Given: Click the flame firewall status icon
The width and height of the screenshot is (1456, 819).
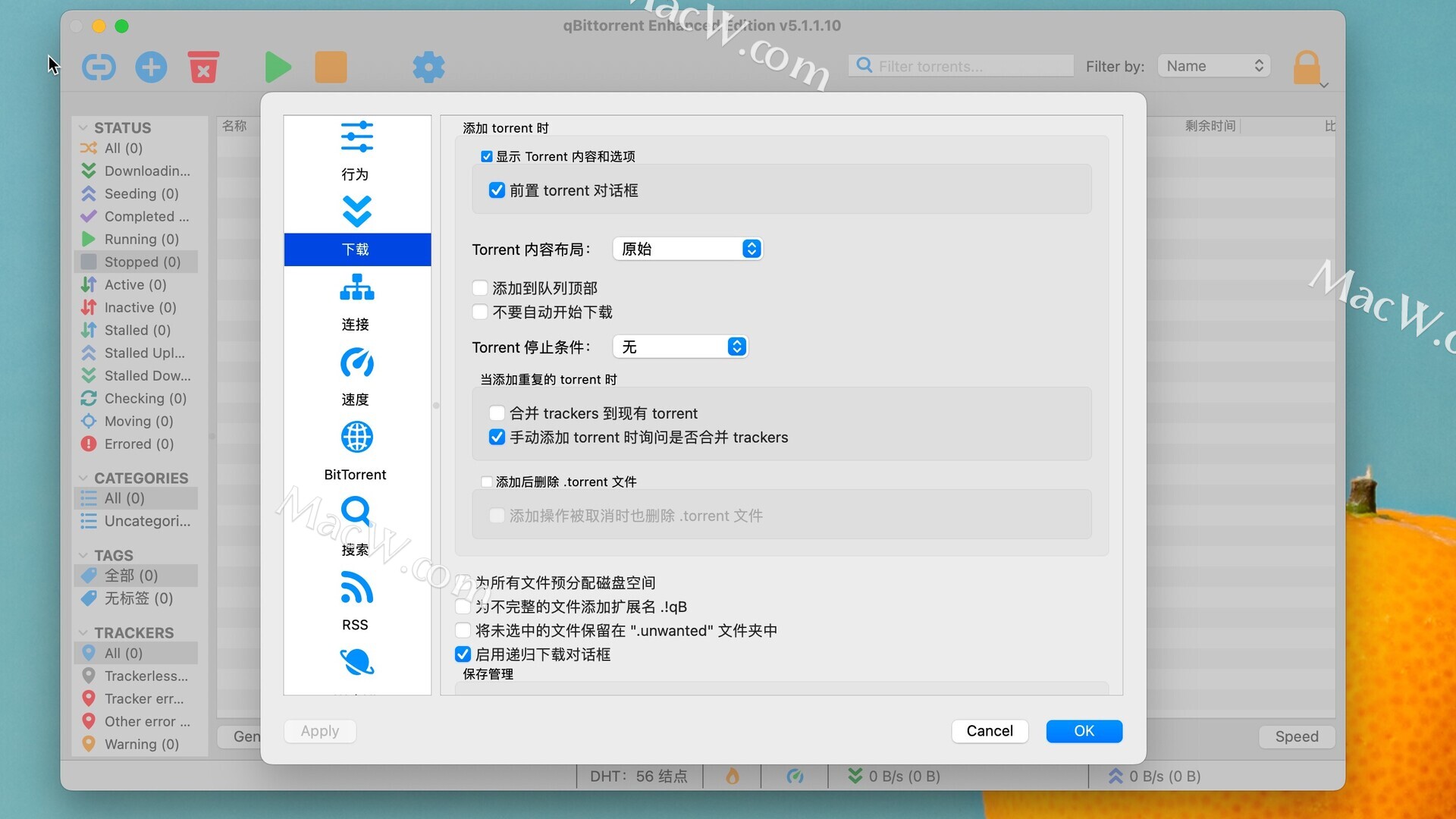Looking at the screenshot, I should point(732,776).
